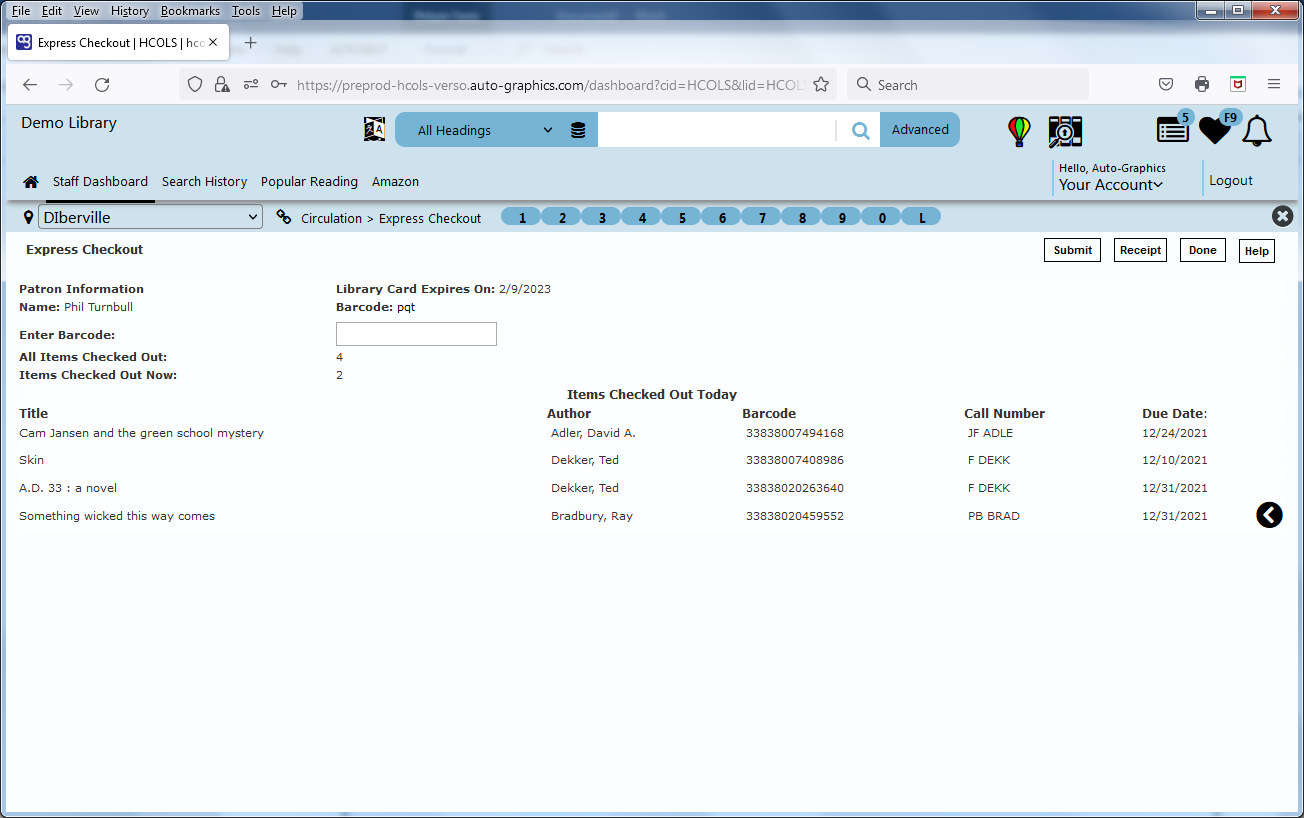Viewport: 1304px width, 818px height.
Task: Open the All Headings dropdown
Action: coord(485,130)
